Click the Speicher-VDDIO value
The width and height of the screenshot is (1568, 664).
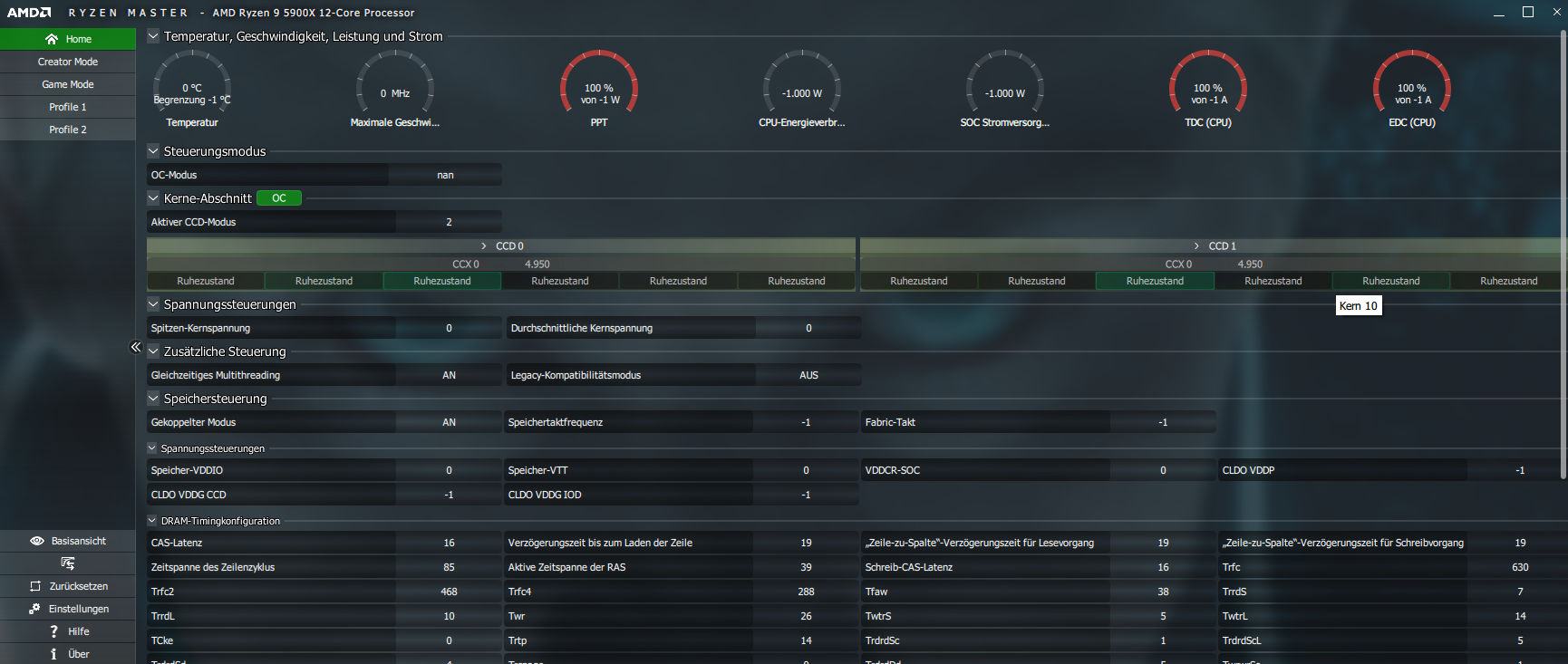coord(449,470)
